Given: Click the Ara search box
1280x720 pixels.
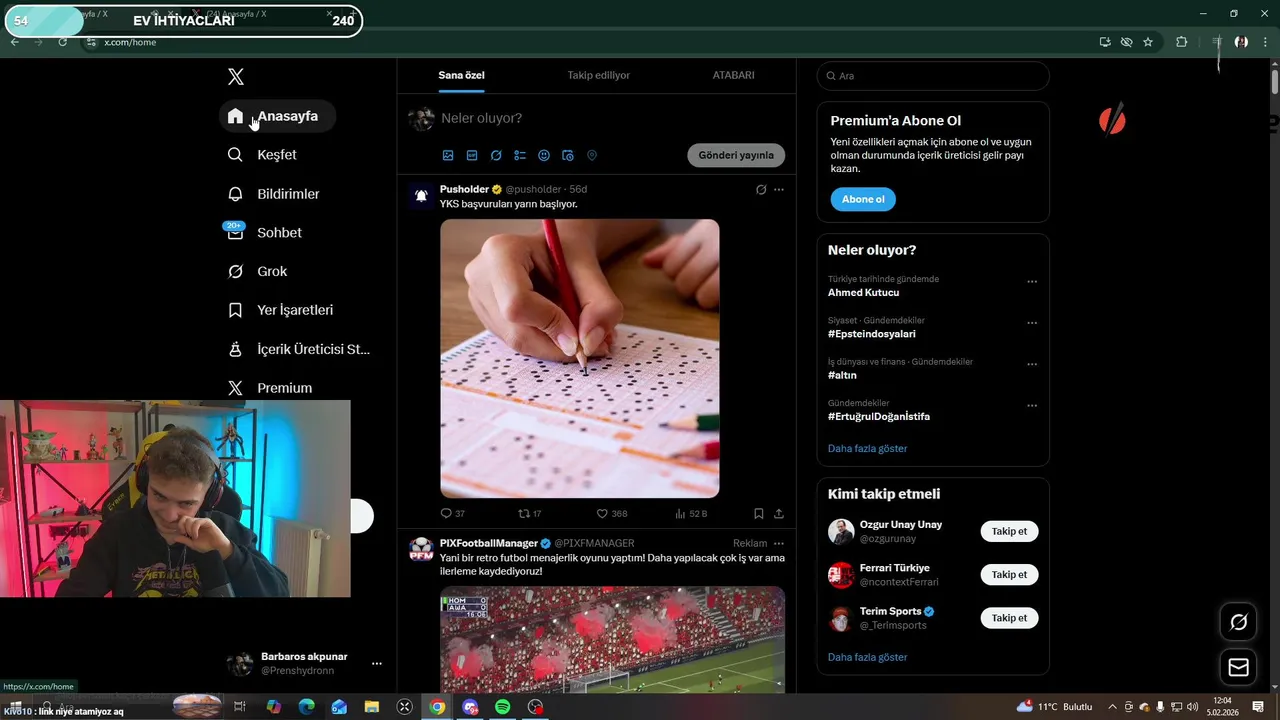Looking at the screenshot, I should tap(932, 76).
